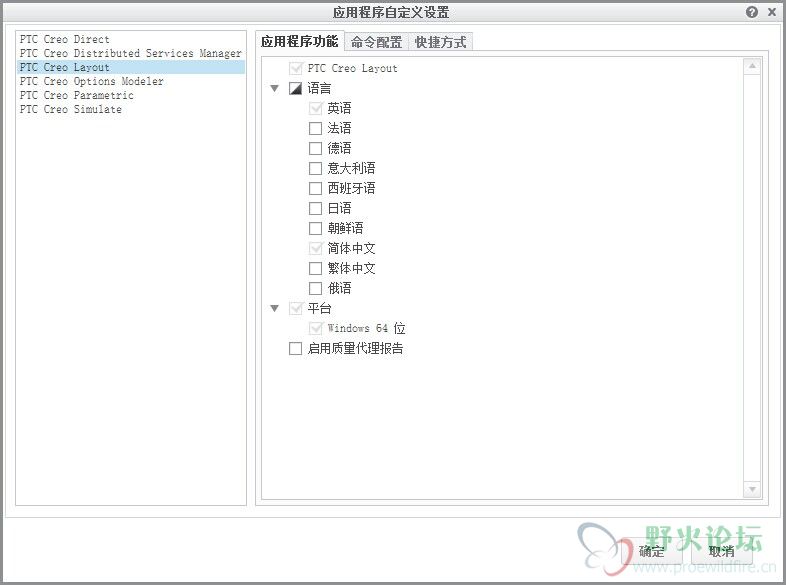
Task: Select PTC Creo Simulate in the list
Action: pos(131,109)
